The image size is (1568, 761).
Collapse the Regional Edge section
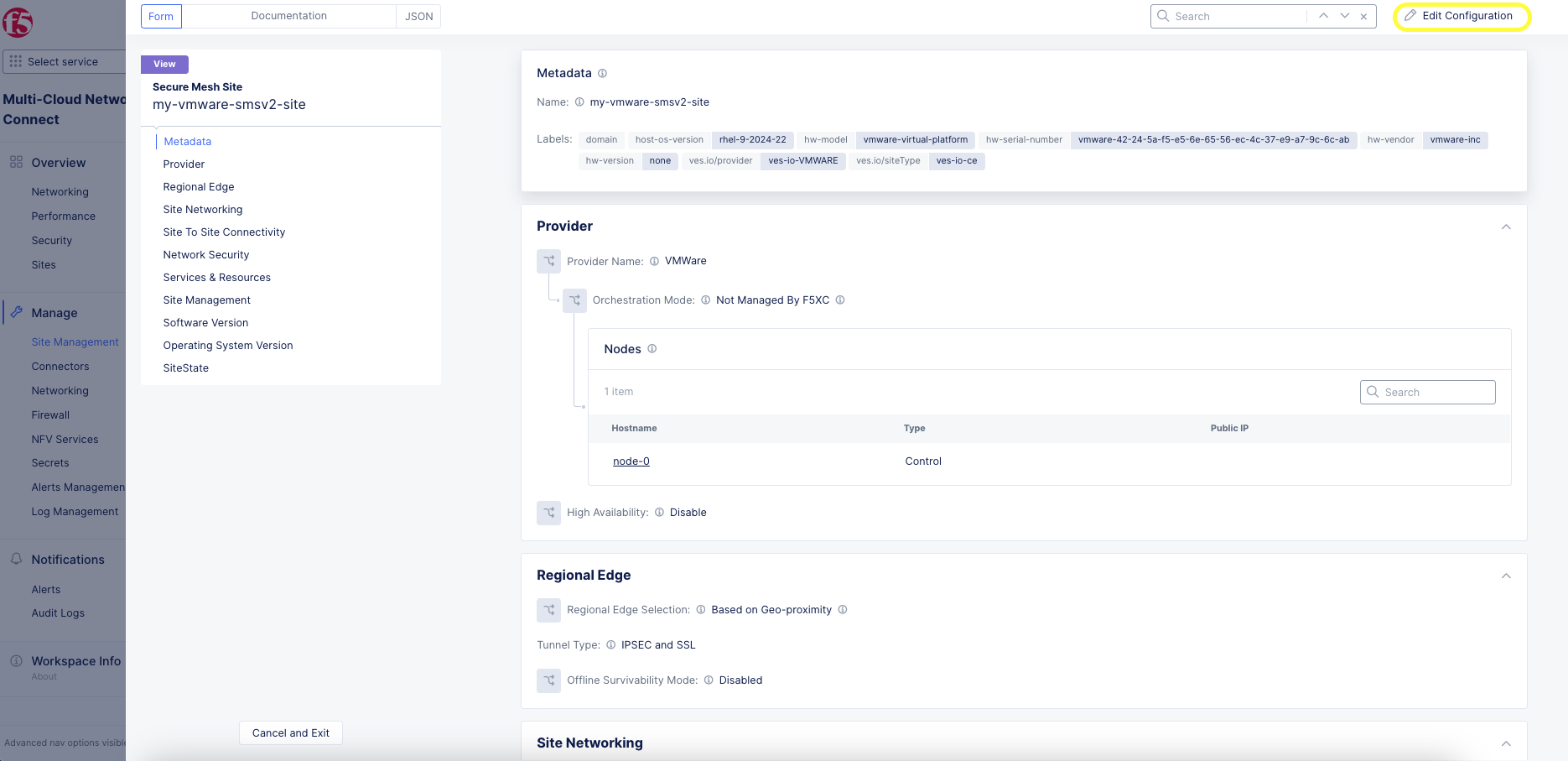coord(1506,576)
